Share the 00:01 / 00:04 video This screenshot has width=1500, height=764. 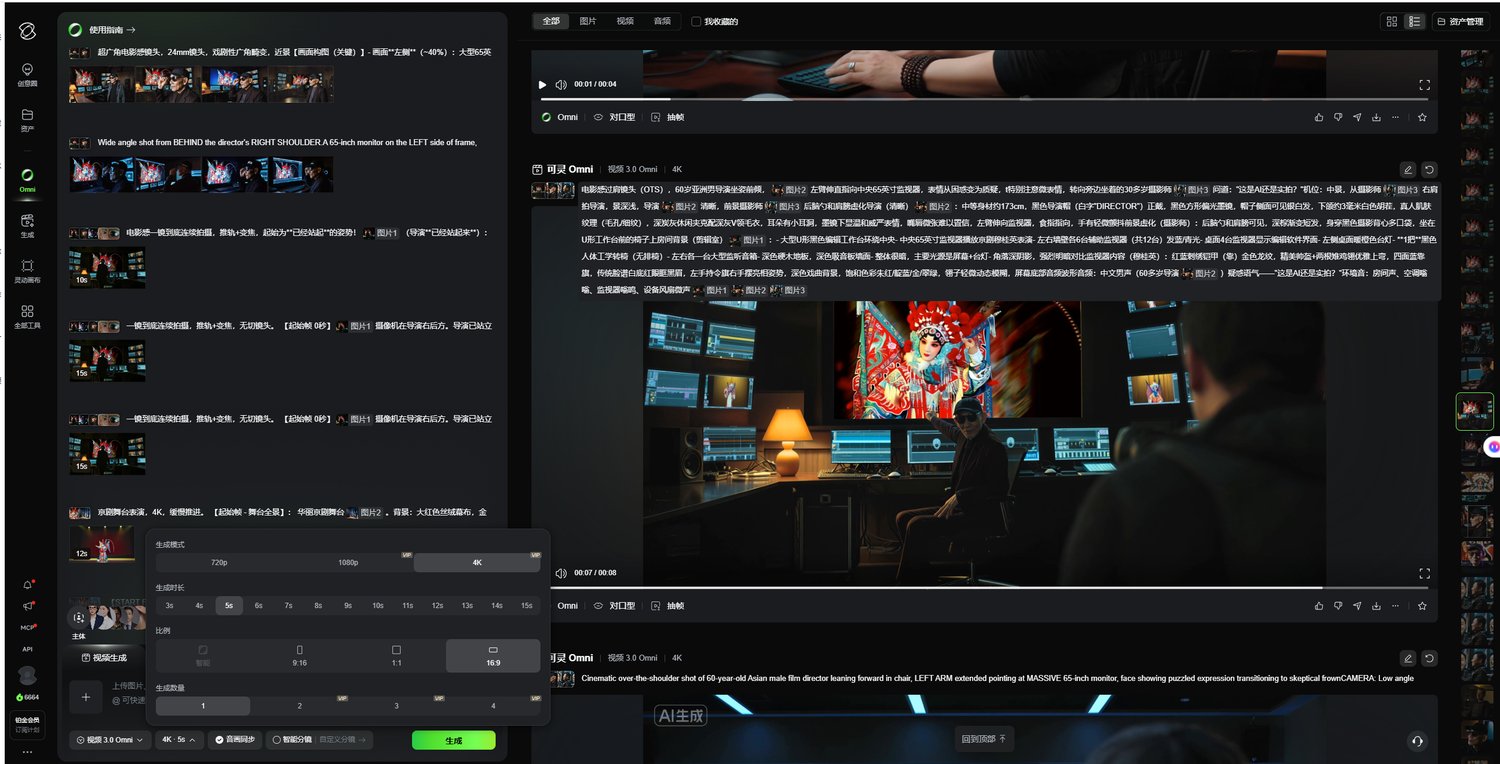pyautogui.click(x=1357, y=117)
